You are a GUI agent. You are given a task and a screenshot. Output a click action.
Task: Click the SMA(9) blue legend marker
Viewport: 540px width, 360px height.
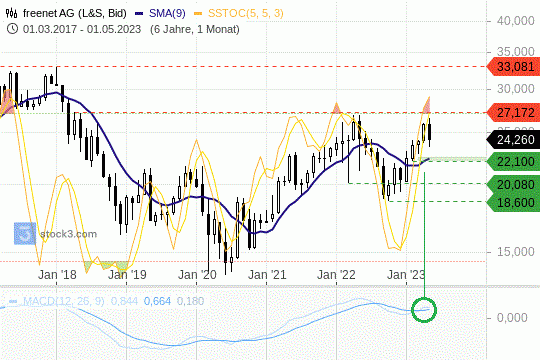[139, 14]
